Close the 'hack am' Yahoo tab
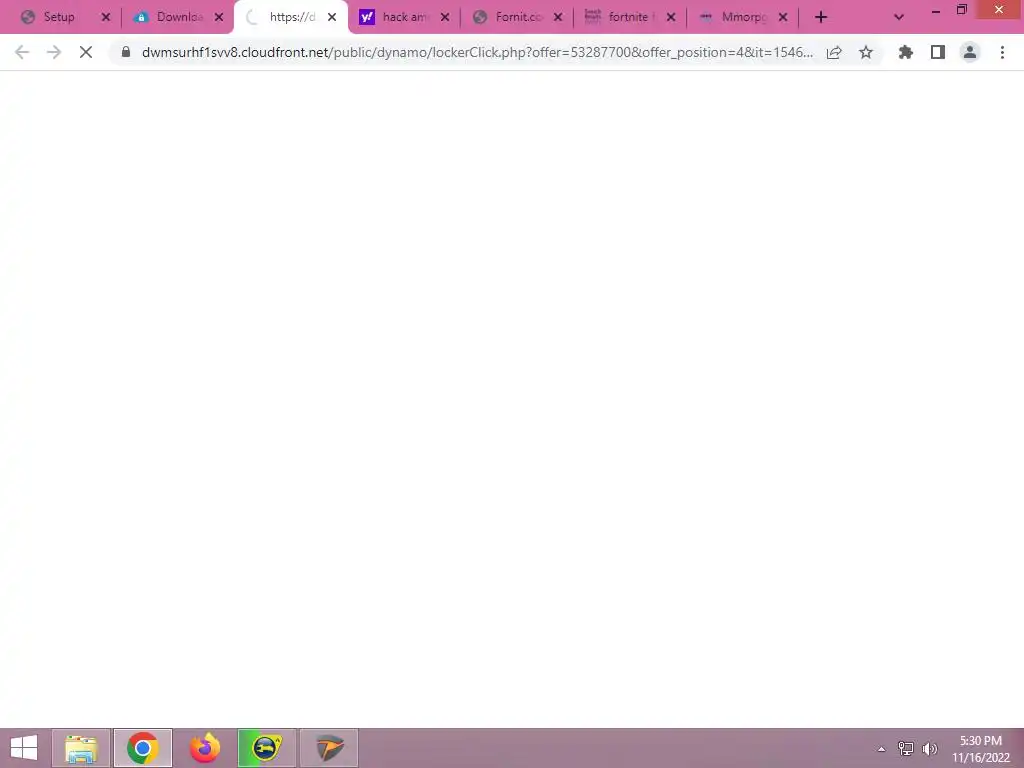The width and height of the screenshot is (1024, 768). click(x=445, y=18)
